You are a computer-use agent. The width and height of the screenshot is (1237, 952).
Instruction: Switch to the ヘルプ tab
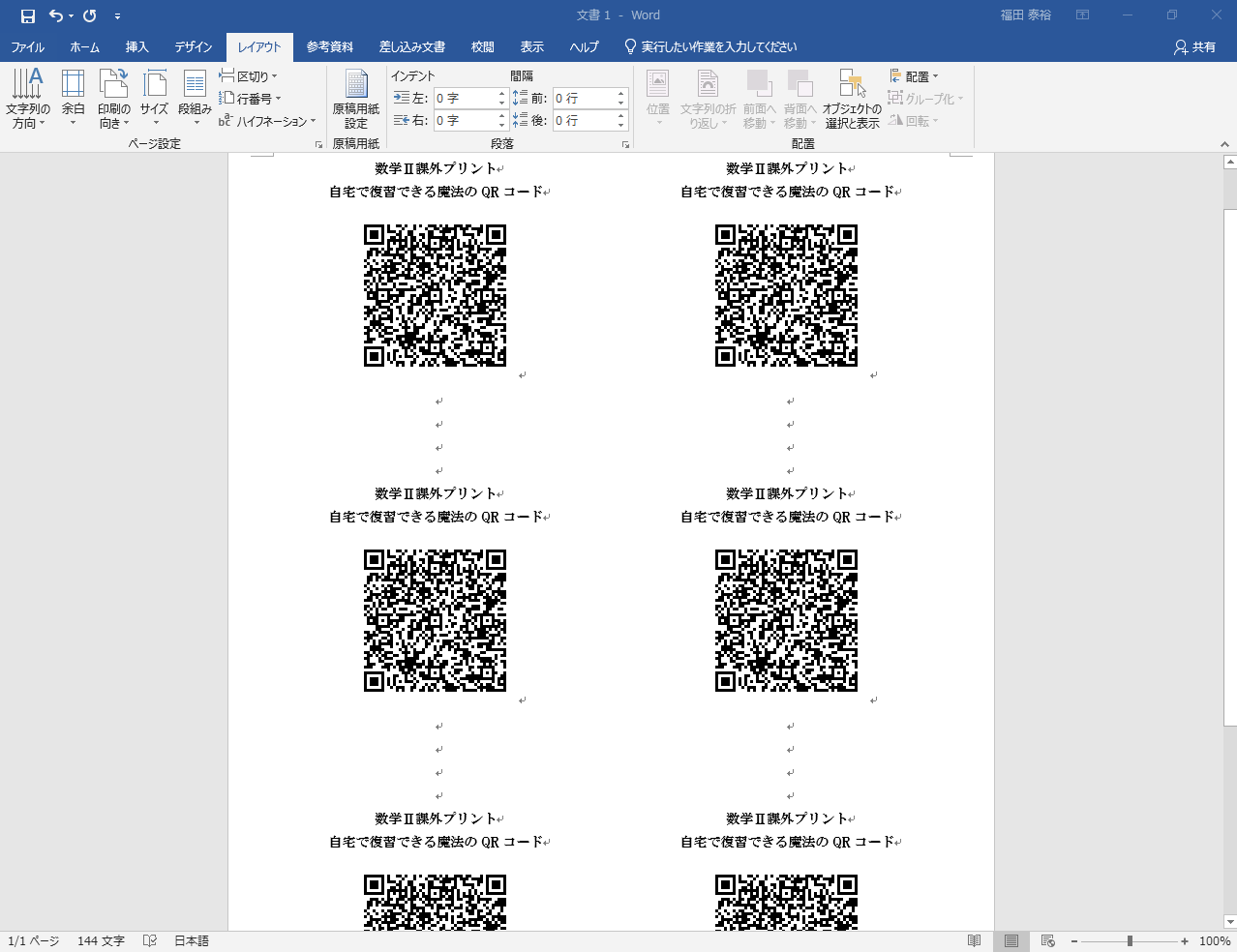[x=585, y=46]
